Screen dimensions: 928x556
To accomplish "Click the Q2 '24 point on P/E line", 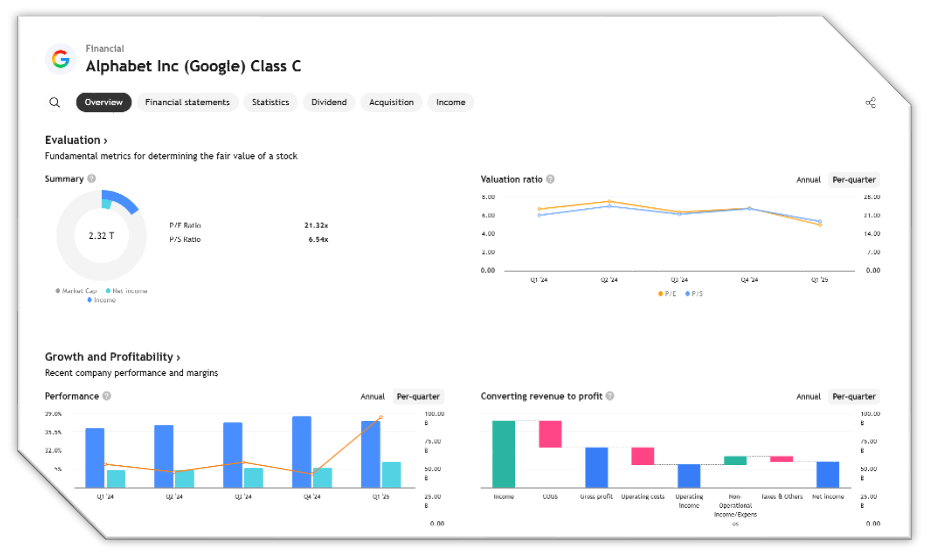I will pyautogui.click(x=609, y=202).
